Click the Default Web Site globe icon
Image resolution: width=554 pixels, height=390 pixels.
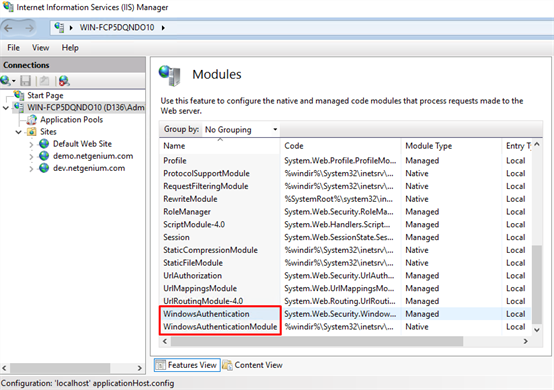point(44,144)
